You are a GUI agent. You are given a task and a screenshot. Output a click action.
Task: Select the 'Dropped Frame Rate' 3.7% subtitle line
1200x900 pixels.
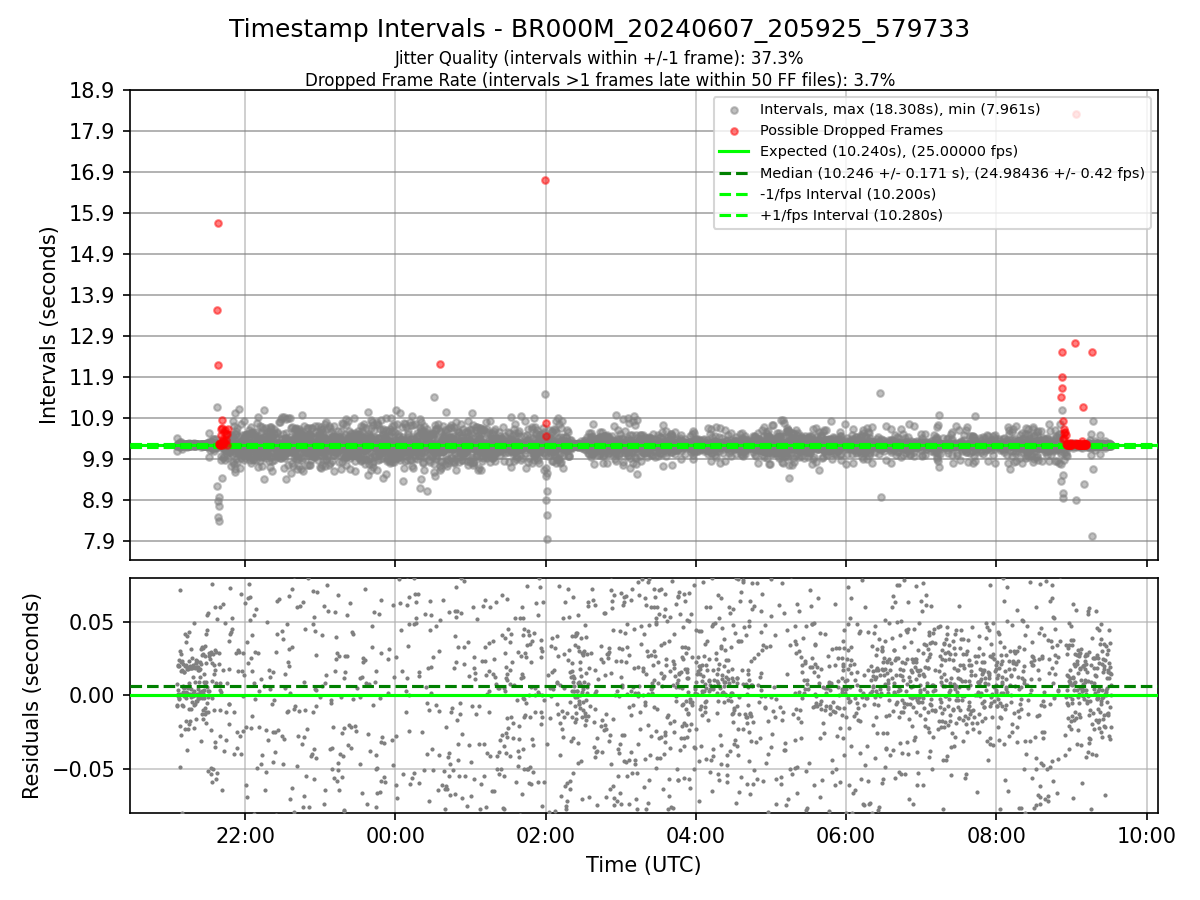tap(599, 79)
